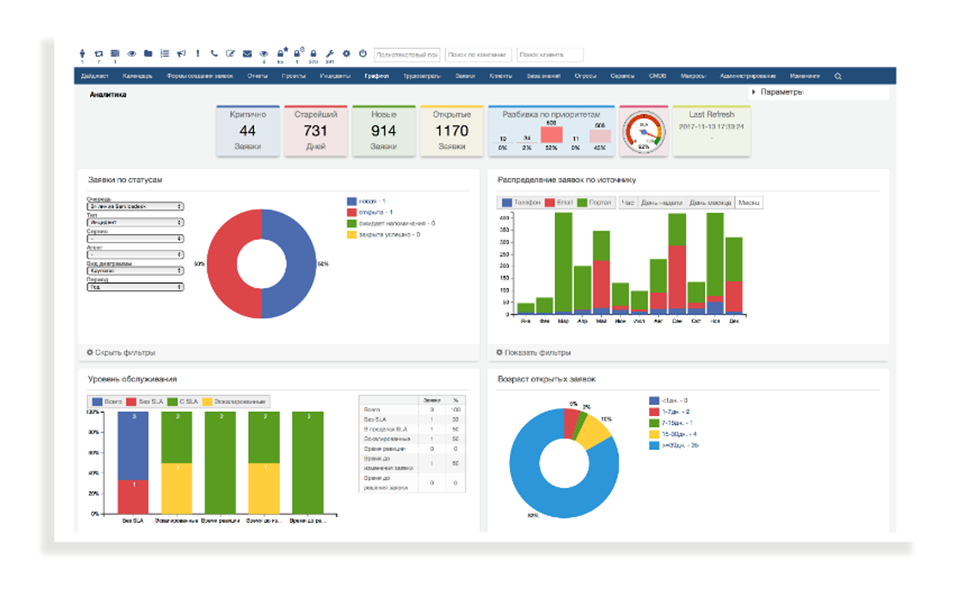Click the Скрыть фильтры link
The height and width of the screenshot is (593, 956).
point(121,353)
